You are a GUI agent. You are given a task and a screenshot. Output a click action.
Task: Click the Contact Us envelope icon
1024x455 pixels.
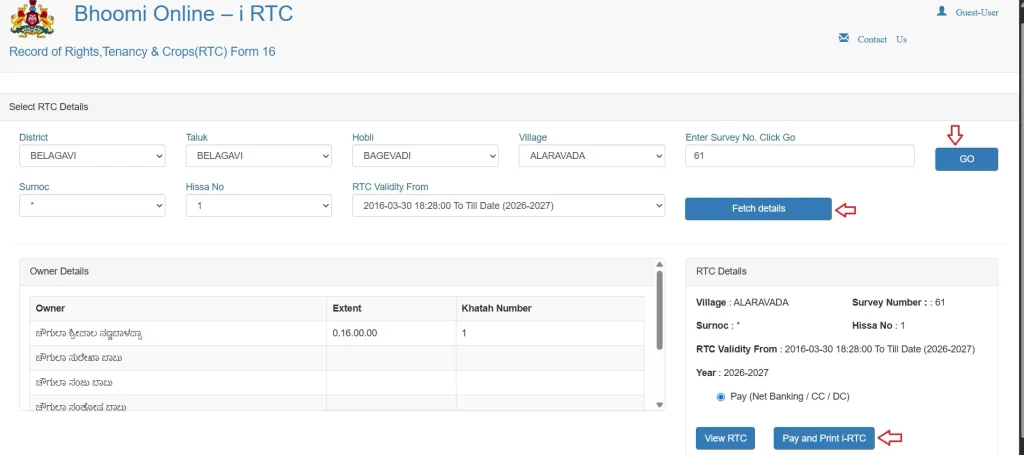pyautogui.click(x=844, y=38)
